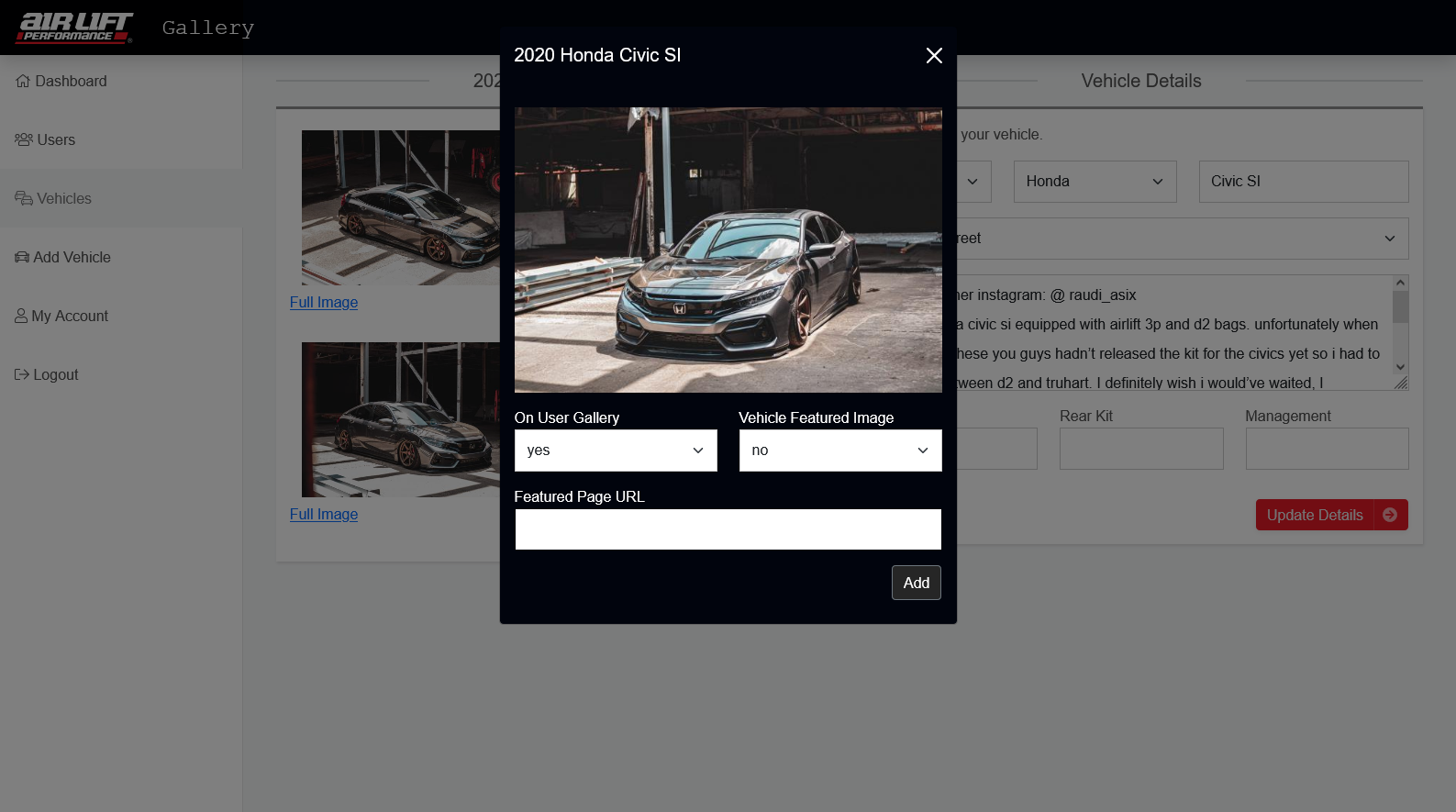Viewport: 1456px width, 812px height.
Task: Open Add Vehicle in sidebar
Action: (x=121, y=257)
